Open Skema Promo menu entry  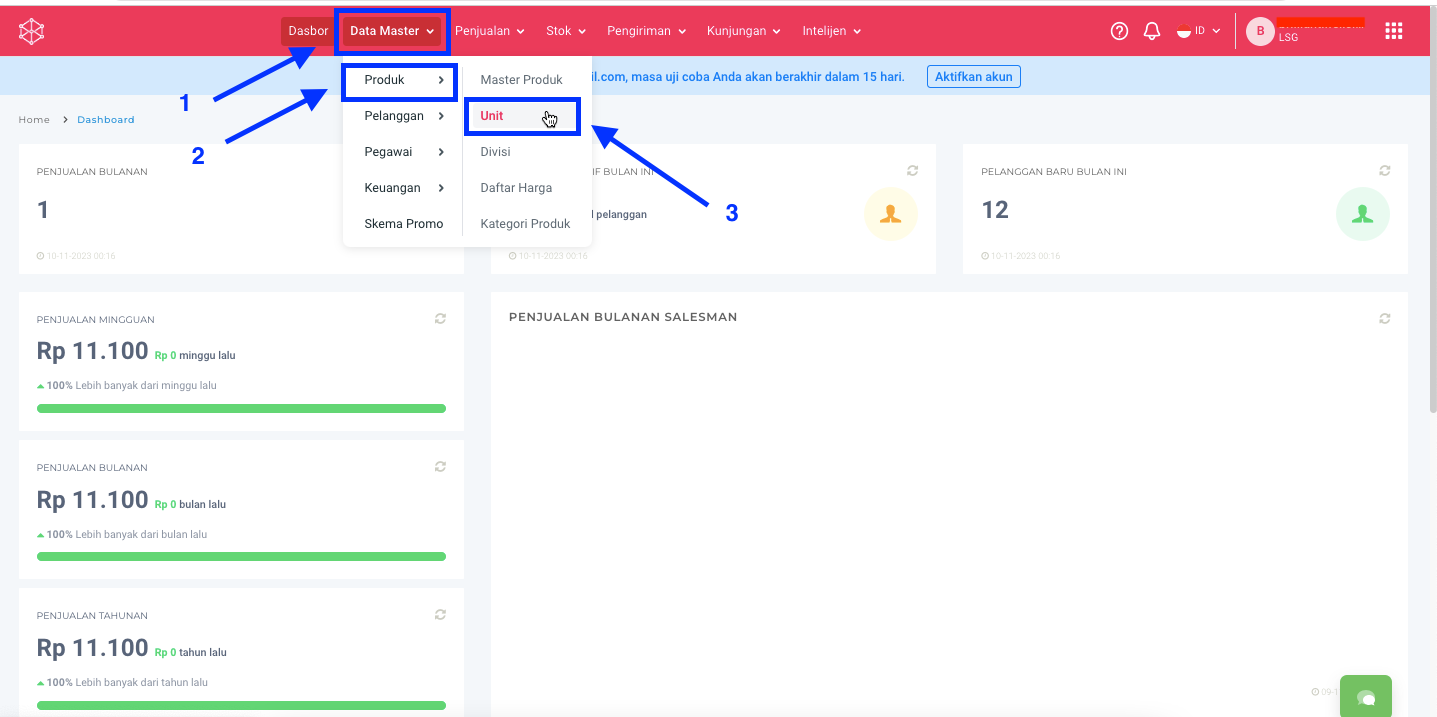[x=403, y=224]
